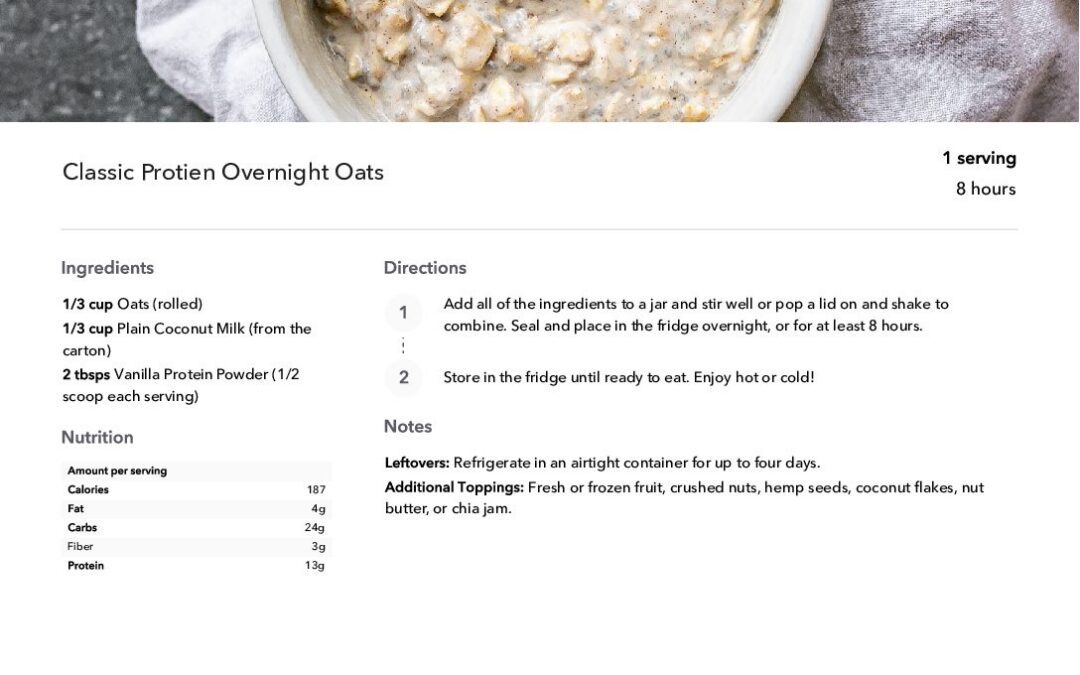This screenshot has width=1080, height=675.
Task: Select the Ingredients heading
Action: tap(107, 268)
